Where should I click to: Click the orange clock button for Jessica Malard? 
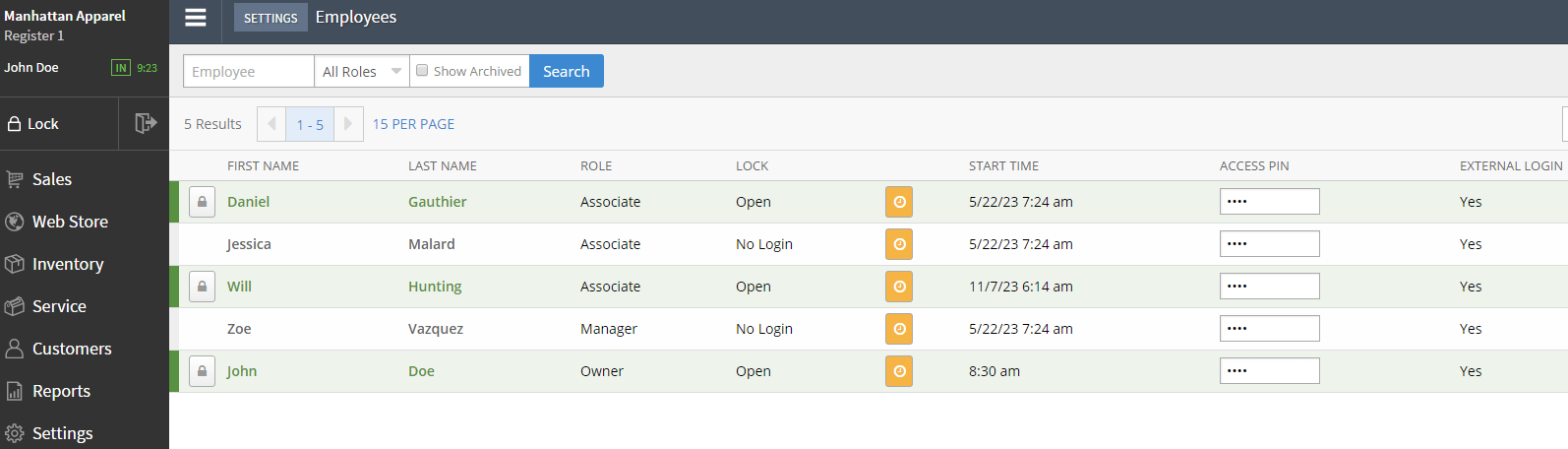pos(899,244)
